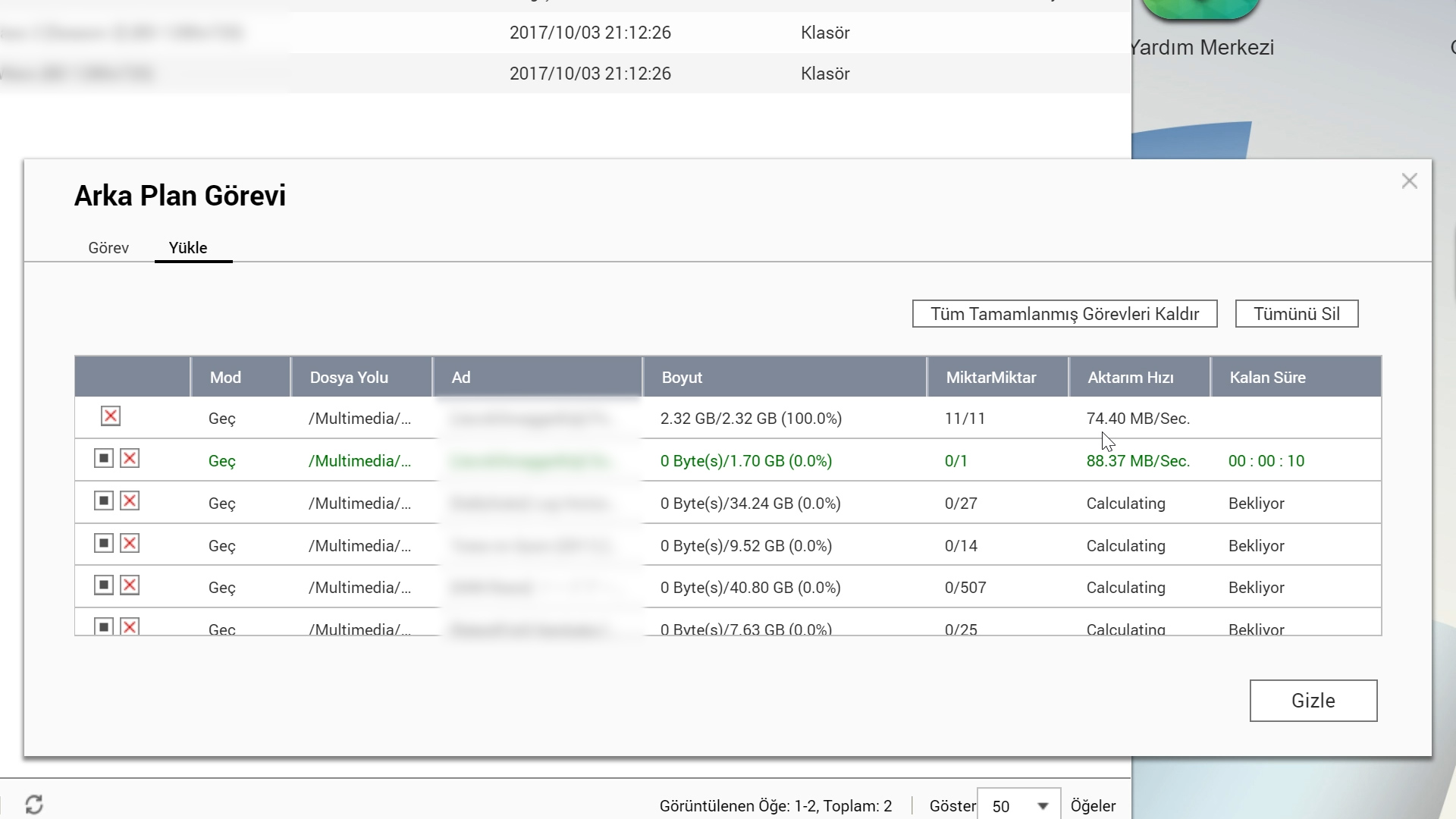Screen dimensions: 1456x819
Task: Stop the 40.80 GB queued task
Action: click(104, 585)
